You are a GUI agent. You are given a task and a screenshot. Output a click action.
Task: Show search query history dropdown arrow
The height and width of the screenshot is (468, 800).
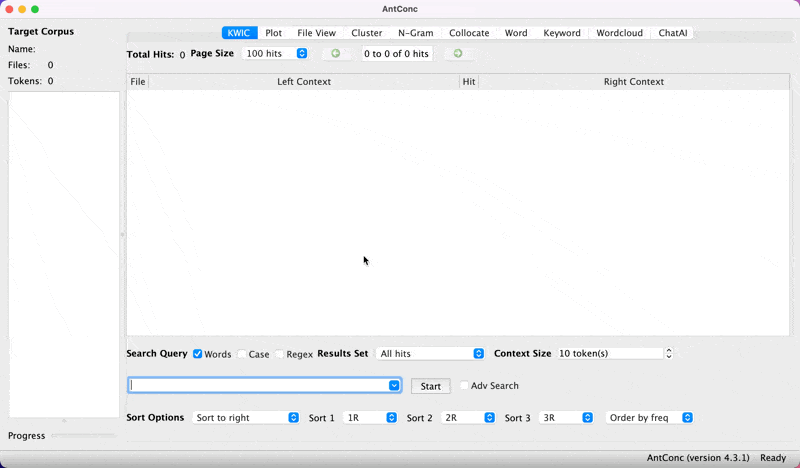395,386
